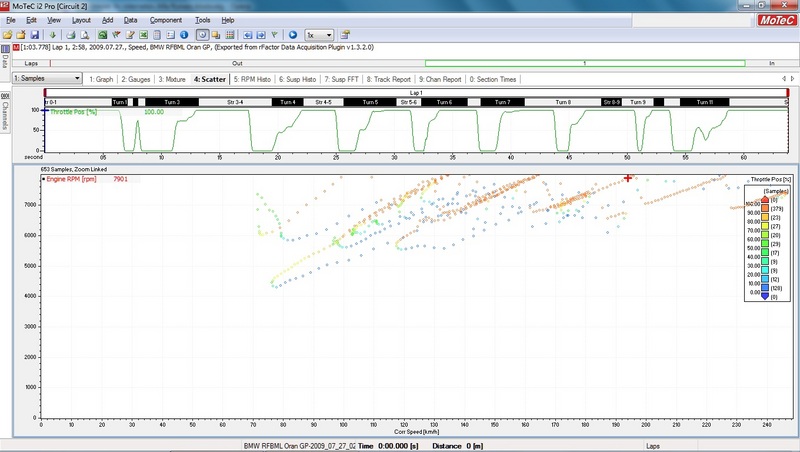
Task: Click the small green flag marker icon
Action: pyautogui.click(x=274, y=35)
